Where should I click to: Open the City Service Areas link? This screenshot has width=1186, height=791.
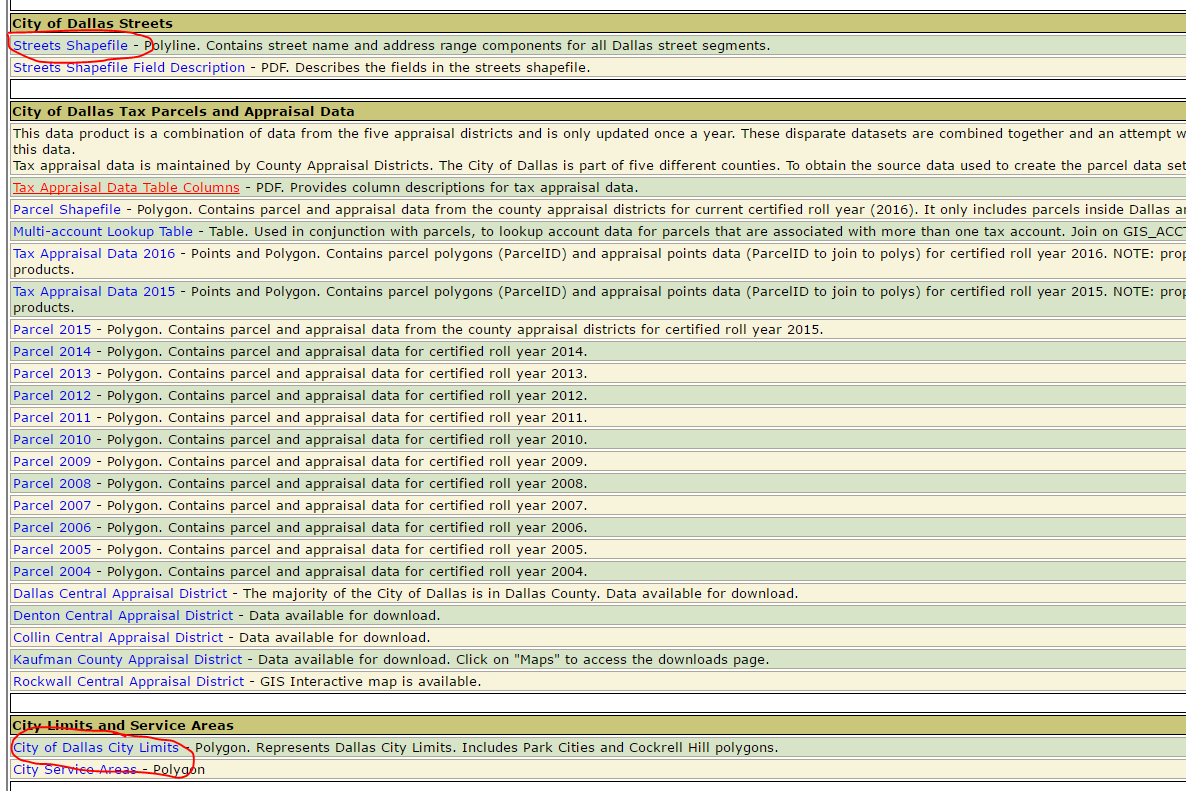click(x=74, y=769)
